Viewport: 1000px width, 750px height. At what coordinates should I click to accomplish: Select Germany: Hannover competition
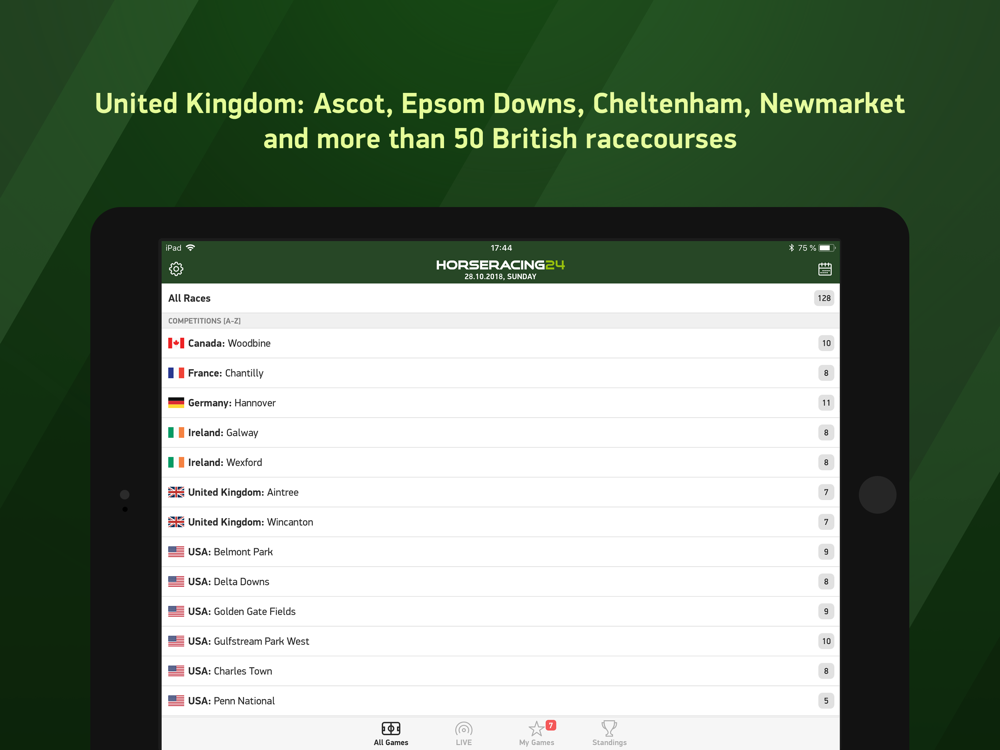tap(501, 403)
